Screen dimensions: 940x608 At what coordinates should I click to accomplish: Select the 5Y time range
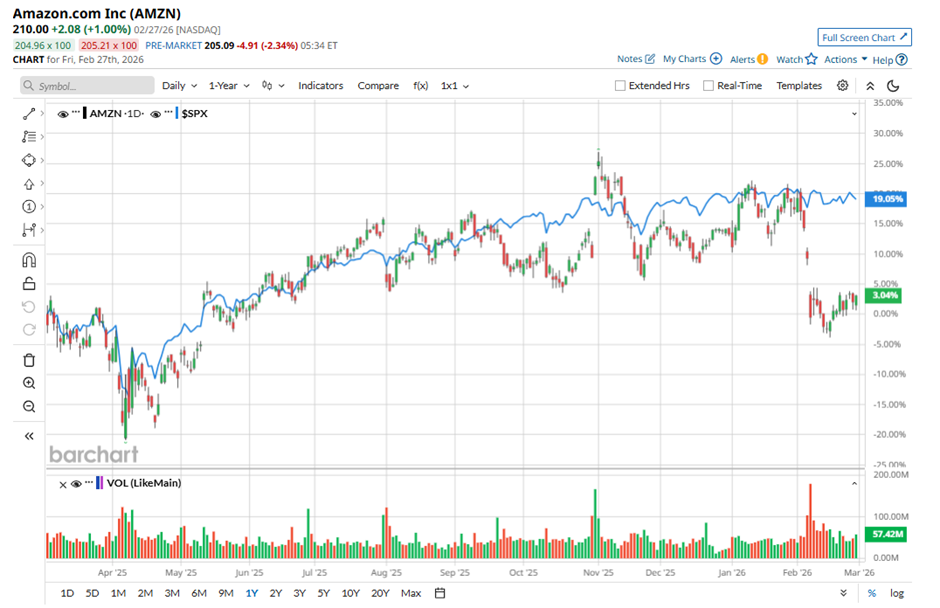point(324,593)
